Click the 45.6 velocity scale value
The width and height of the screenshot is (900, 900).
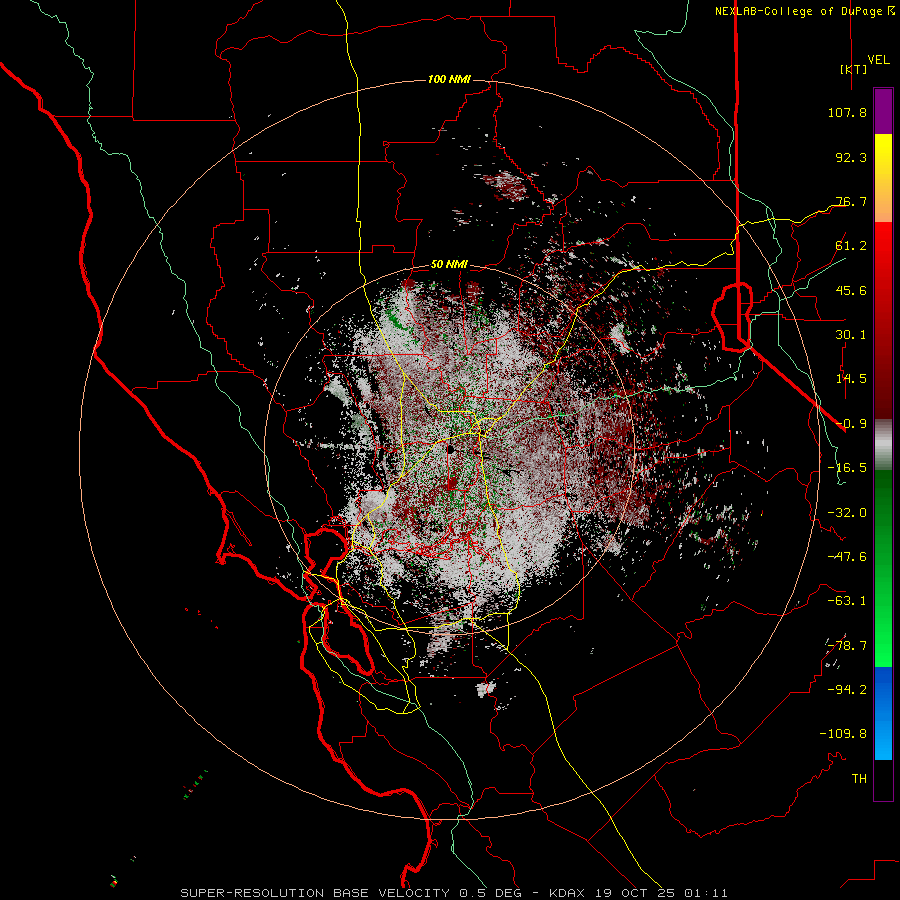click(x=851, y=290)
